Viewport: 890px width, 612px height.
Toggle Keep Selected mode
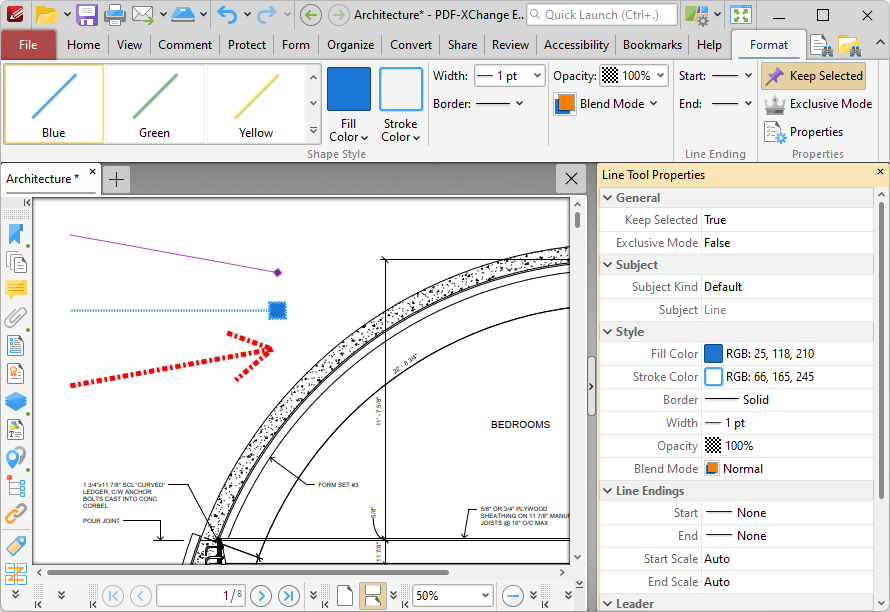click(x=814, y=76)
